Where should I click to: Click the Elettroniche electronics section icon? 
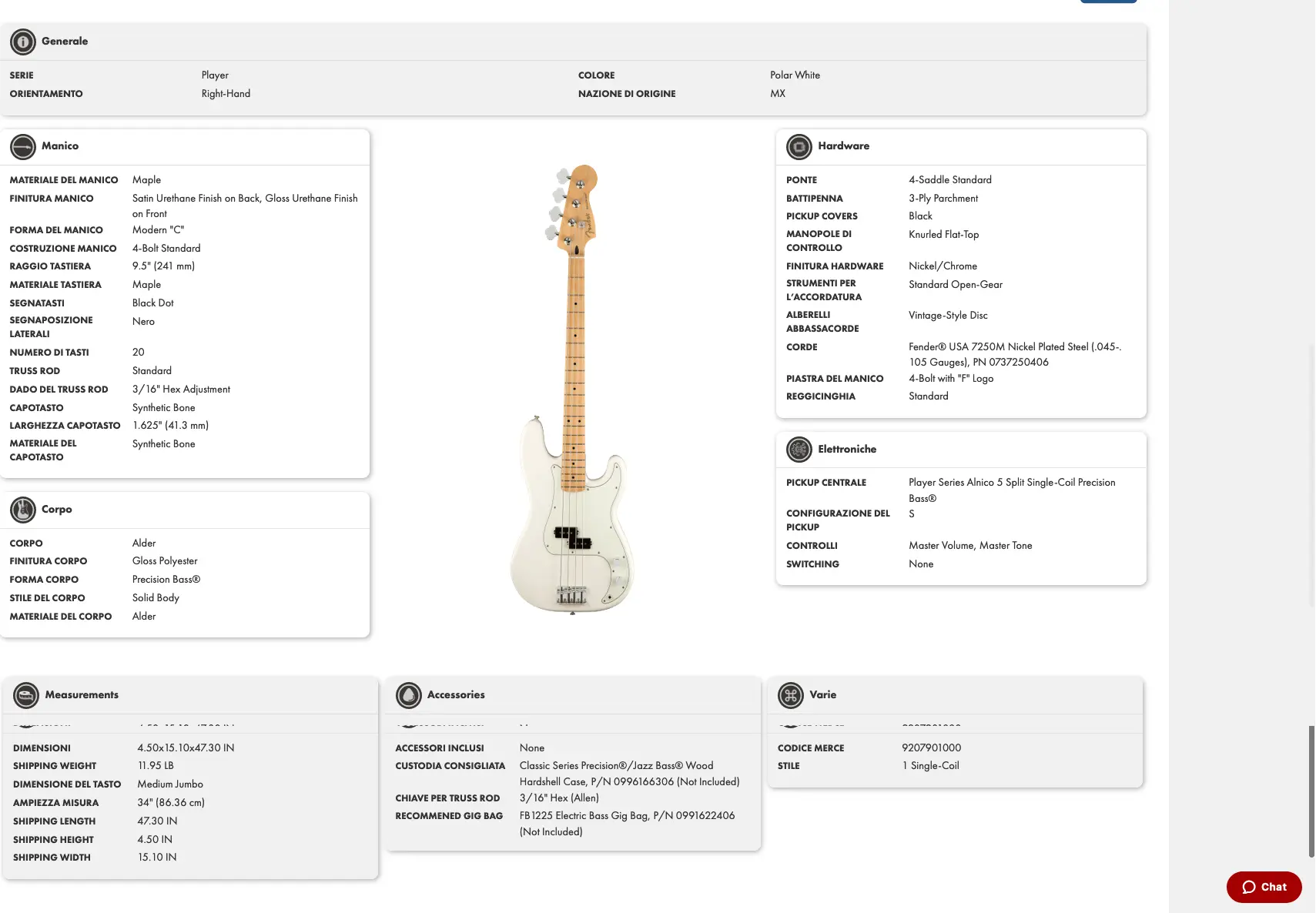(799, 450)
